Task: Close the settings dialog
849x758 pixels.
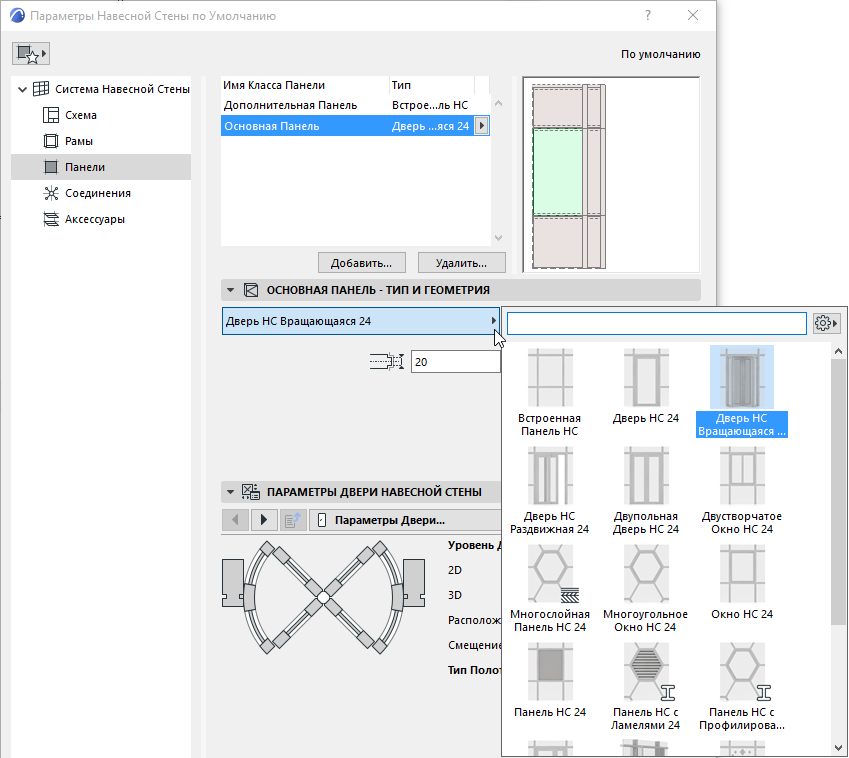Action: (x=693, y=16)
